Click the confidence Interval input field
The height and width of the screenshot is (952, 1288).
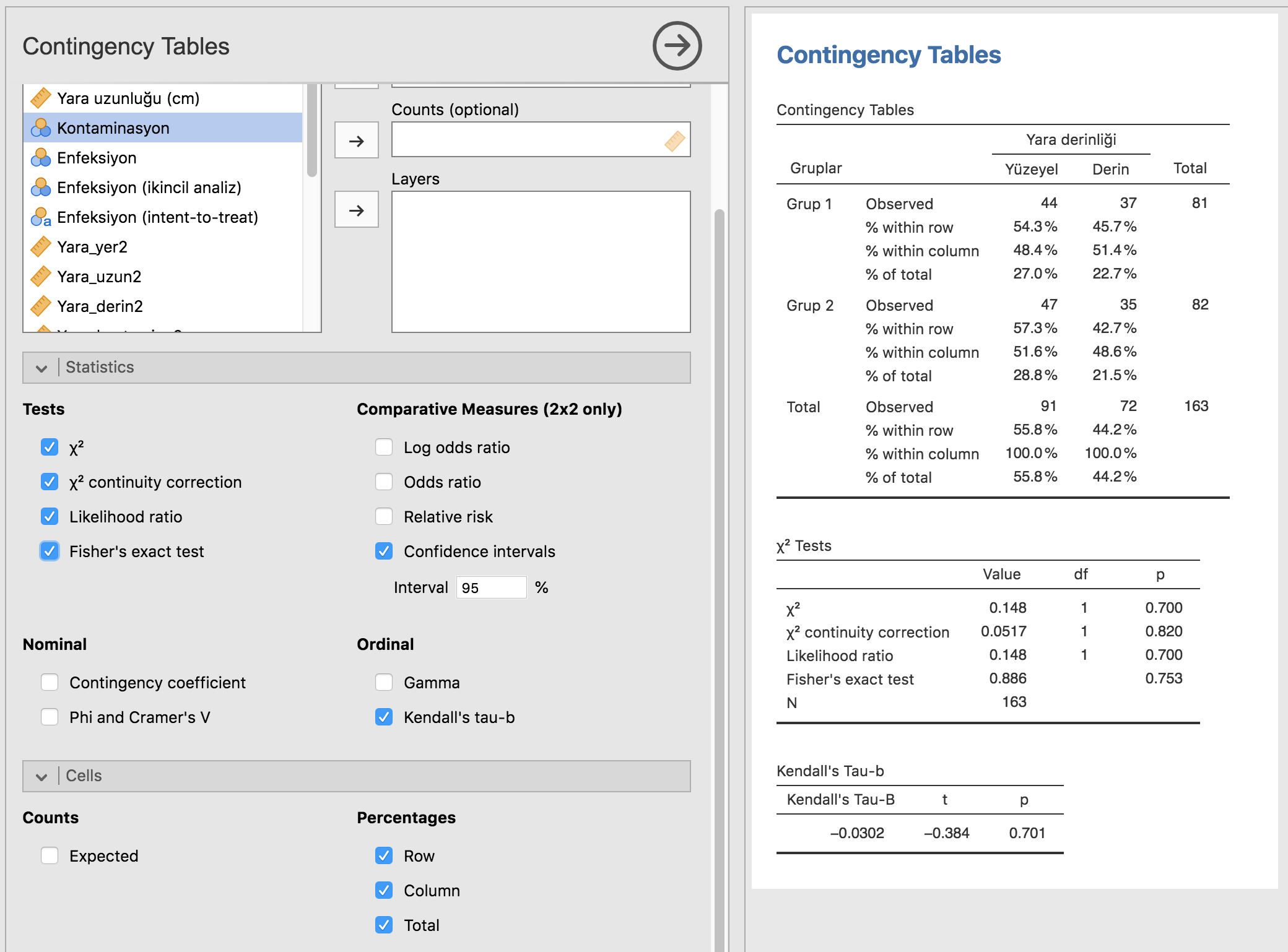(491, 587)
